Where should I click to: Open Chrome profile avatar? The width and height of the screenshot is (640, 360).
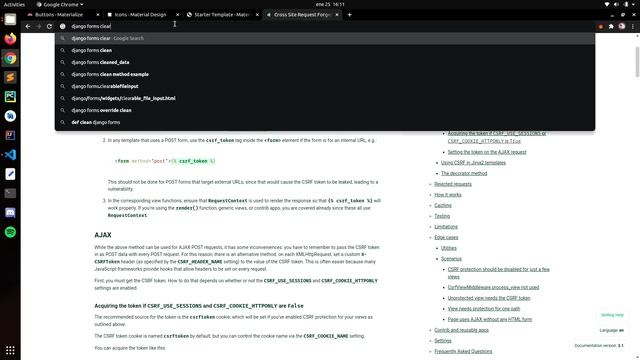pos(622,26)
